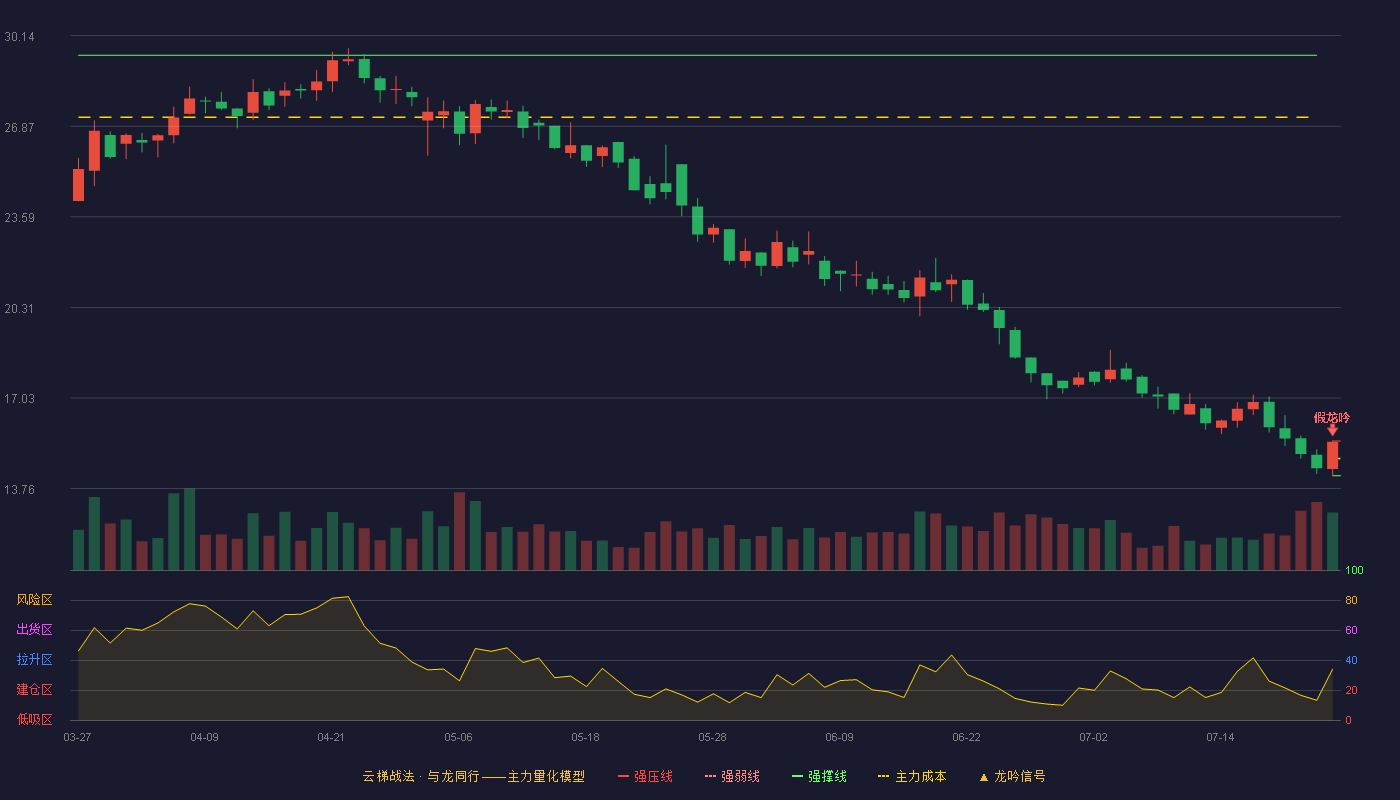Click the last red candlestick under 假龙吟

(x=1332, y=455)
